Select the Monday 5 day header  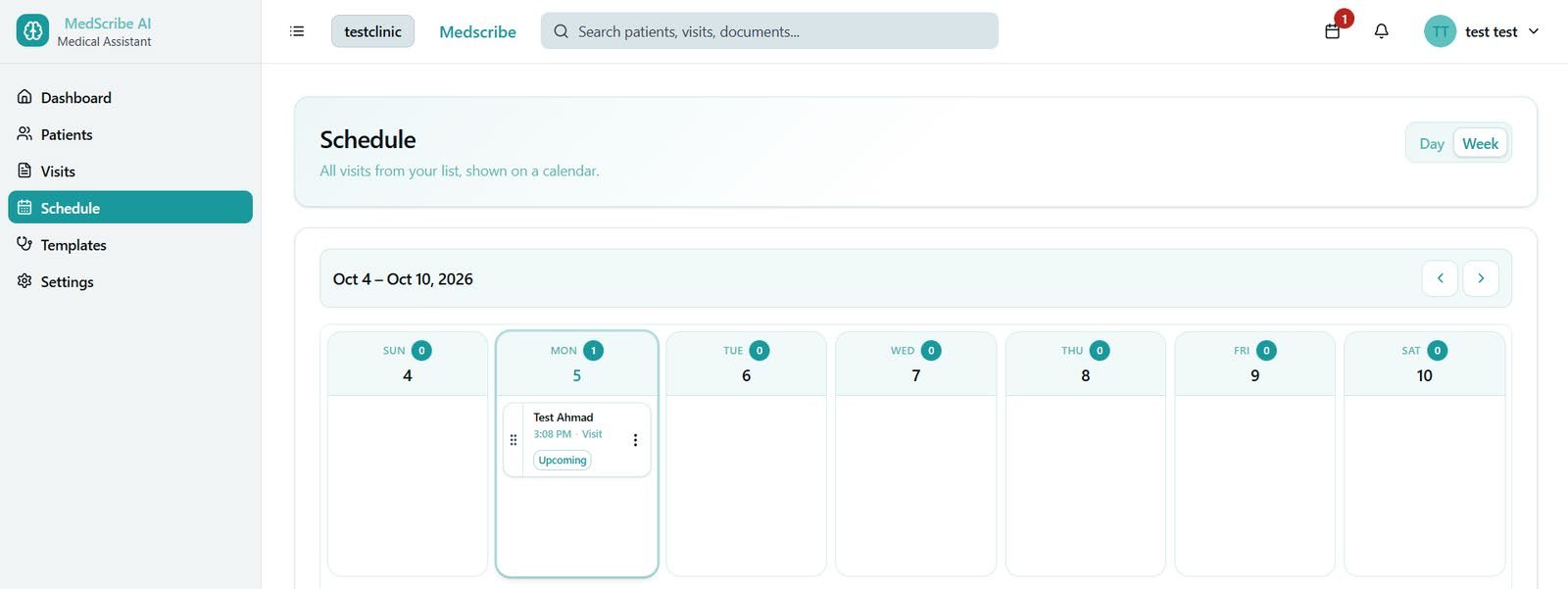[x=577, y=364]
